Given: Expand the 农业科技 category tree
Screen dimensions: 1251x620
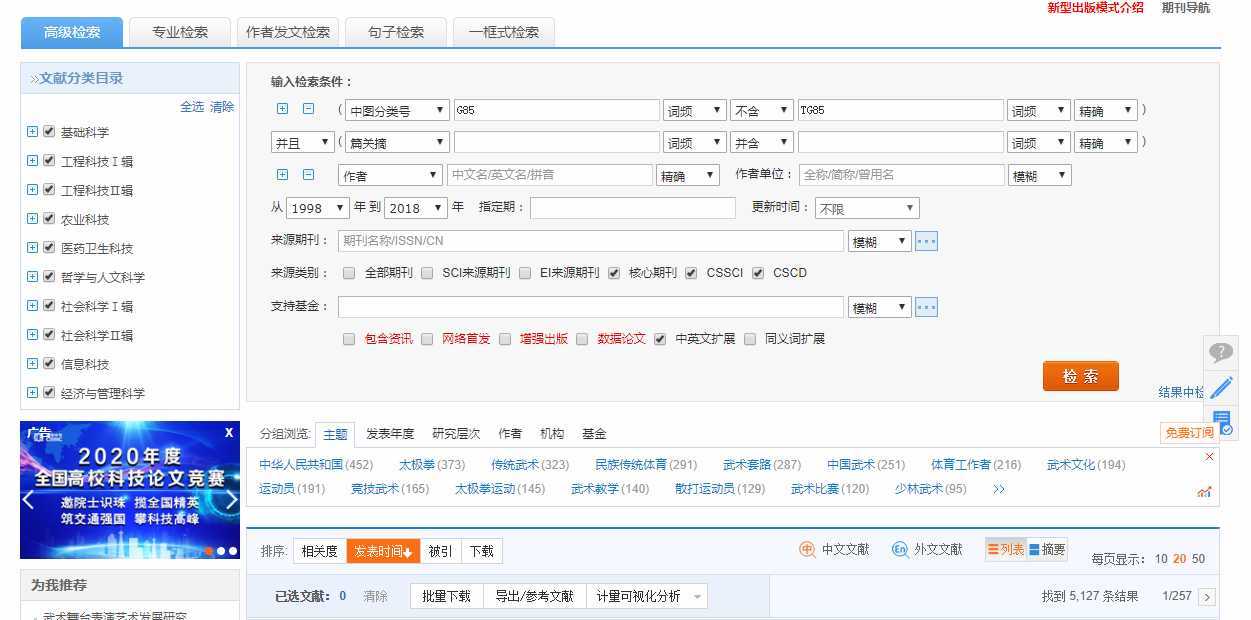Looking at the screenshot, I should pyautogui.click(x=33, y=218).
